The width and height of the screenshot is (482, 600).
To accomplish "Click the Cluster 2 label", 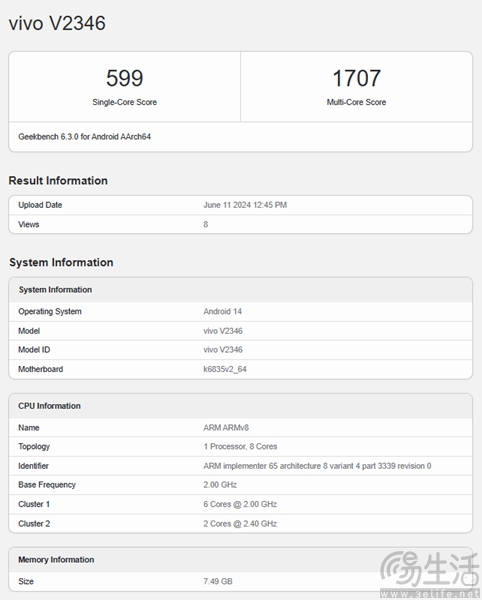I will click(x=34, y=524).
